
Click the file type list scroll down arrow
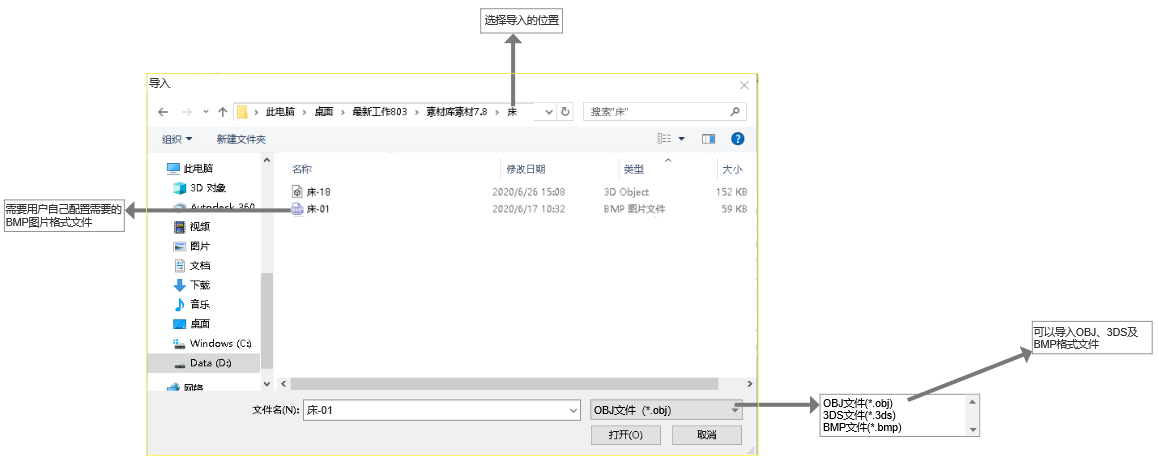pos(973,430)
